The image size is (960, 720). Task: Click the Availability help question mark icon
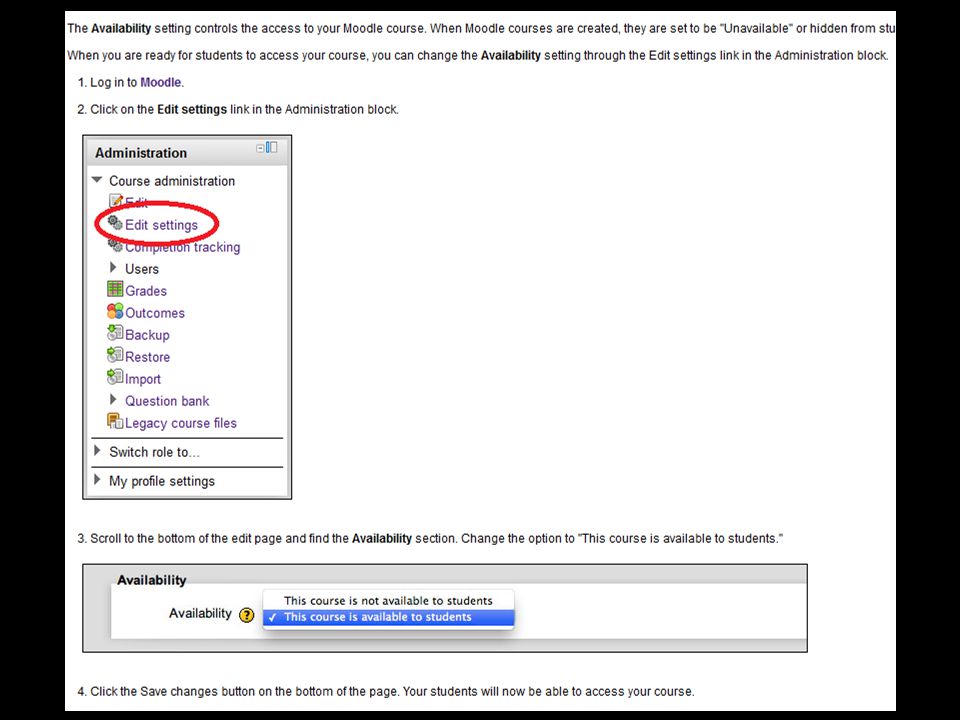pos(246,615)
